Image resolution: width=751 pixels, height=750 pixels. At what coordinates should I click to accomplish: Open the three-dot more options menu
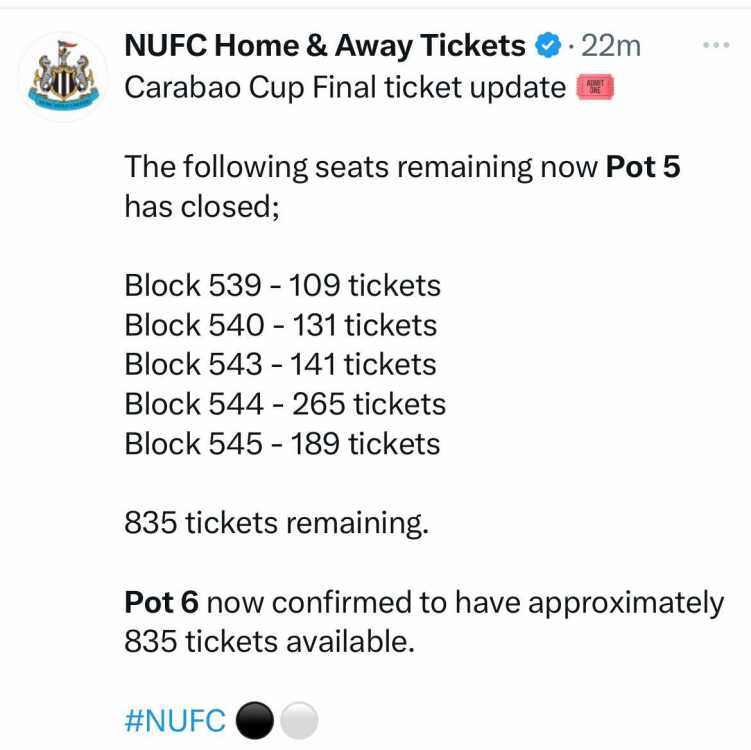[x=716, y=45]
